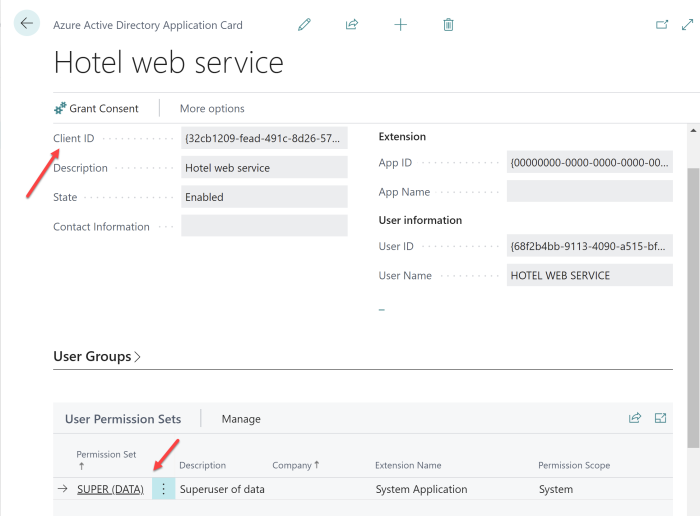
Task: Click the plus icon to add new
Action: click(400, 25)
